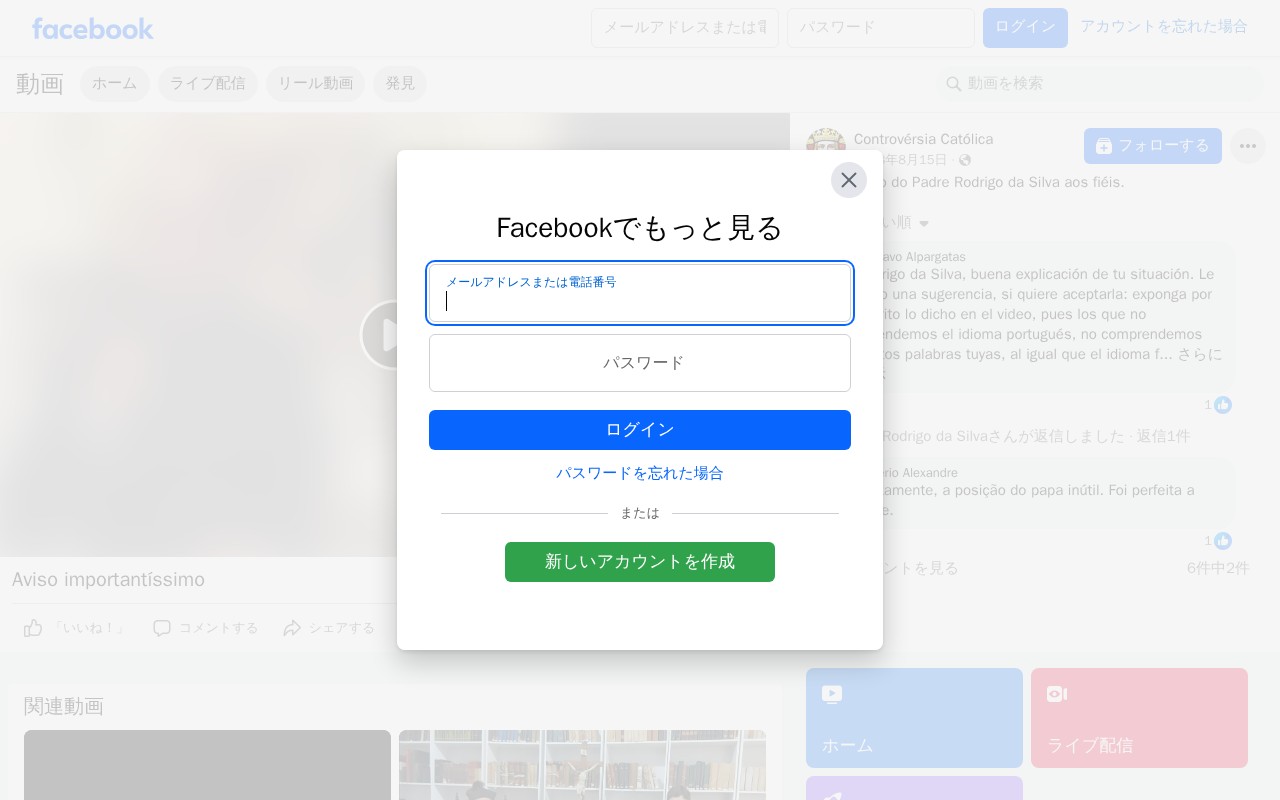Click the Aviso importantíssimo video title
This screenshot has width=1280, height=800.
pos(108,580)
